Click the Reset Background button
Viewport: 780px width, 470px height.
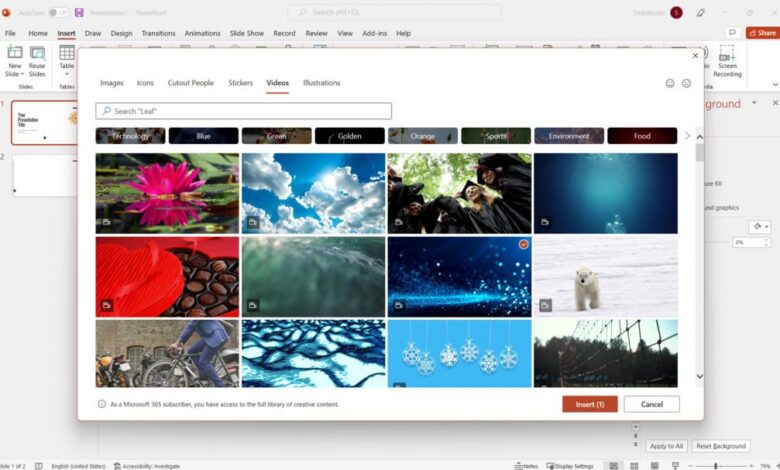[721, 446]
